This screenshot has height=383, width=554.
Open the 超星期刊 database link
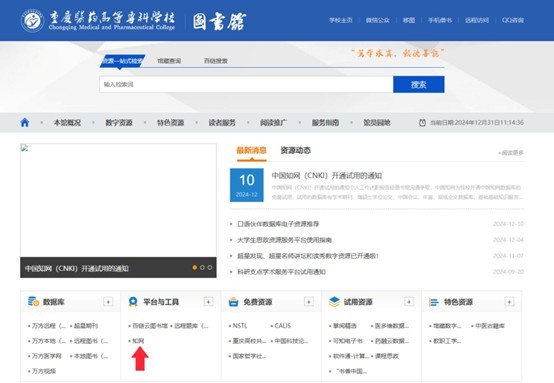pyautogui.click(x=86, y=326)
